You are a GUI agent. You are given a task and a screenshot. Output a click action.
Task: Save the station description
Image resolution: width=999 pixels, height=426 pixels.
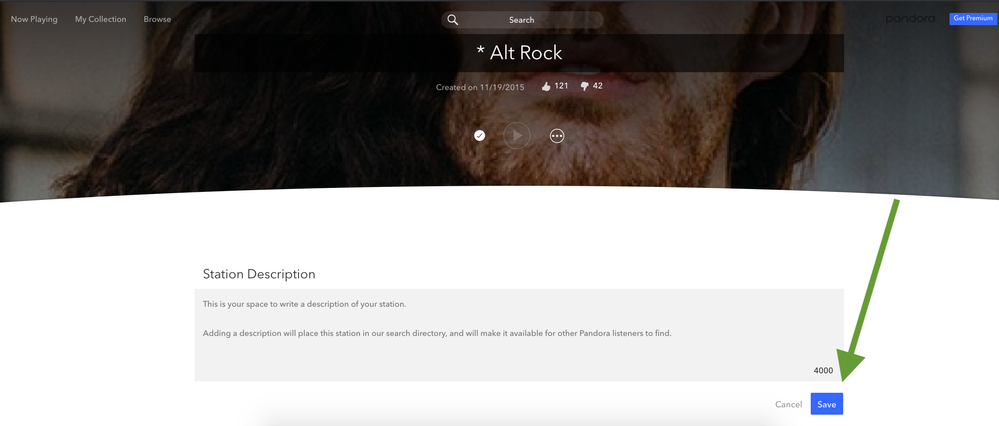[x=826, y=404]
